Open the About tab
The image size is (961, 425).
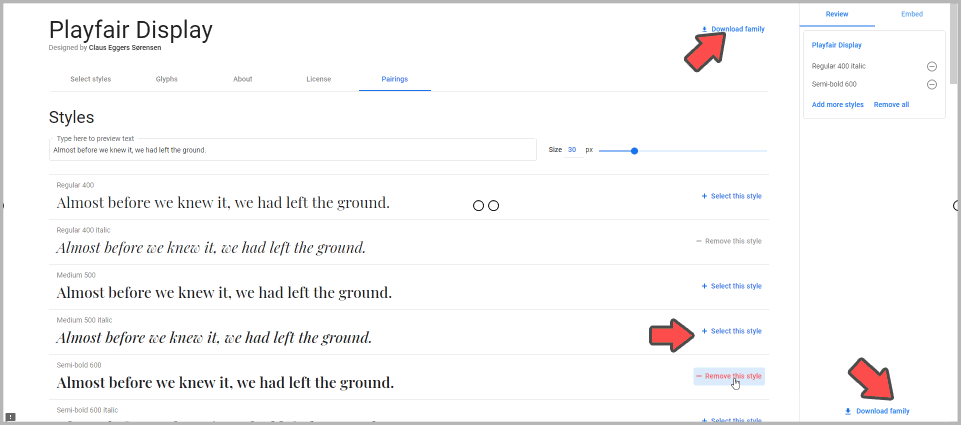point(242,79)
